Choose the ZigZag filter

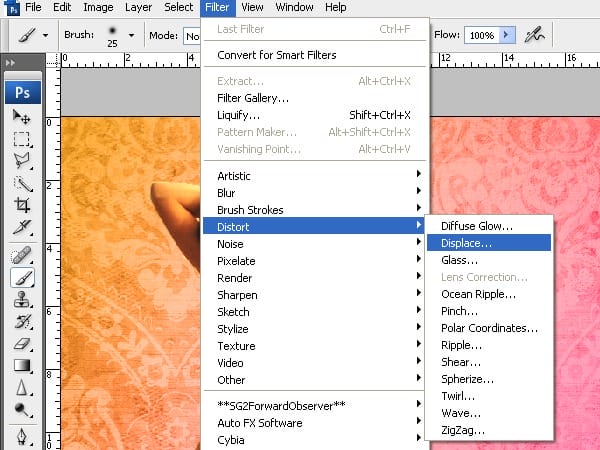pyautogui.click(x=489, y=430)
